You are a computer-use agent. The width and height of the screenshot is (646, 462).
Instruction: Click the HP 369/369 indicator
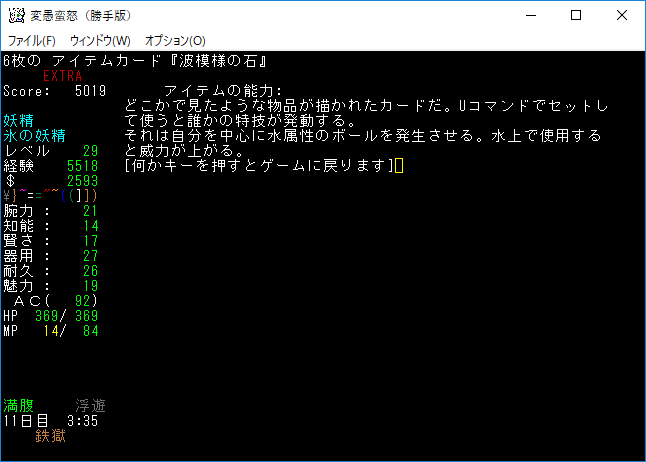tap(50, 316)
